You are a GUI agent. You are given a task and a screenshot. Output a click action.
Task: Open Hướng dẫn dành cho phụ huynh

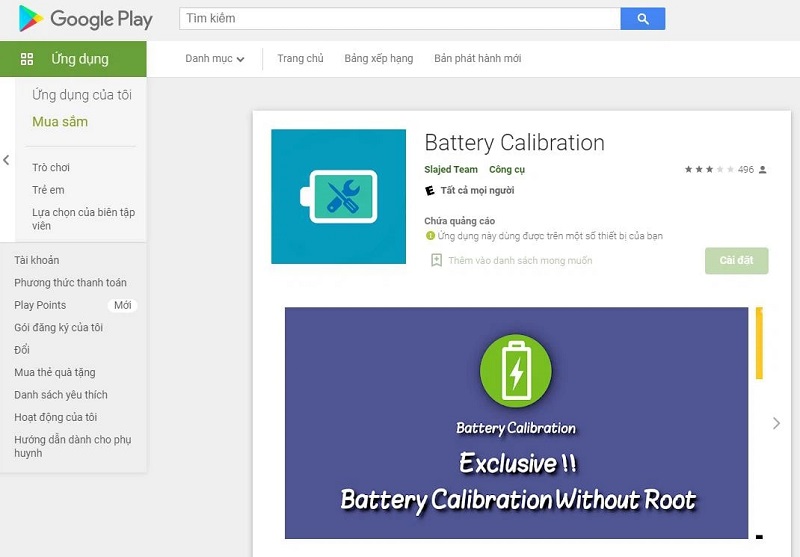pyautogui.click(x=73, y=446)
